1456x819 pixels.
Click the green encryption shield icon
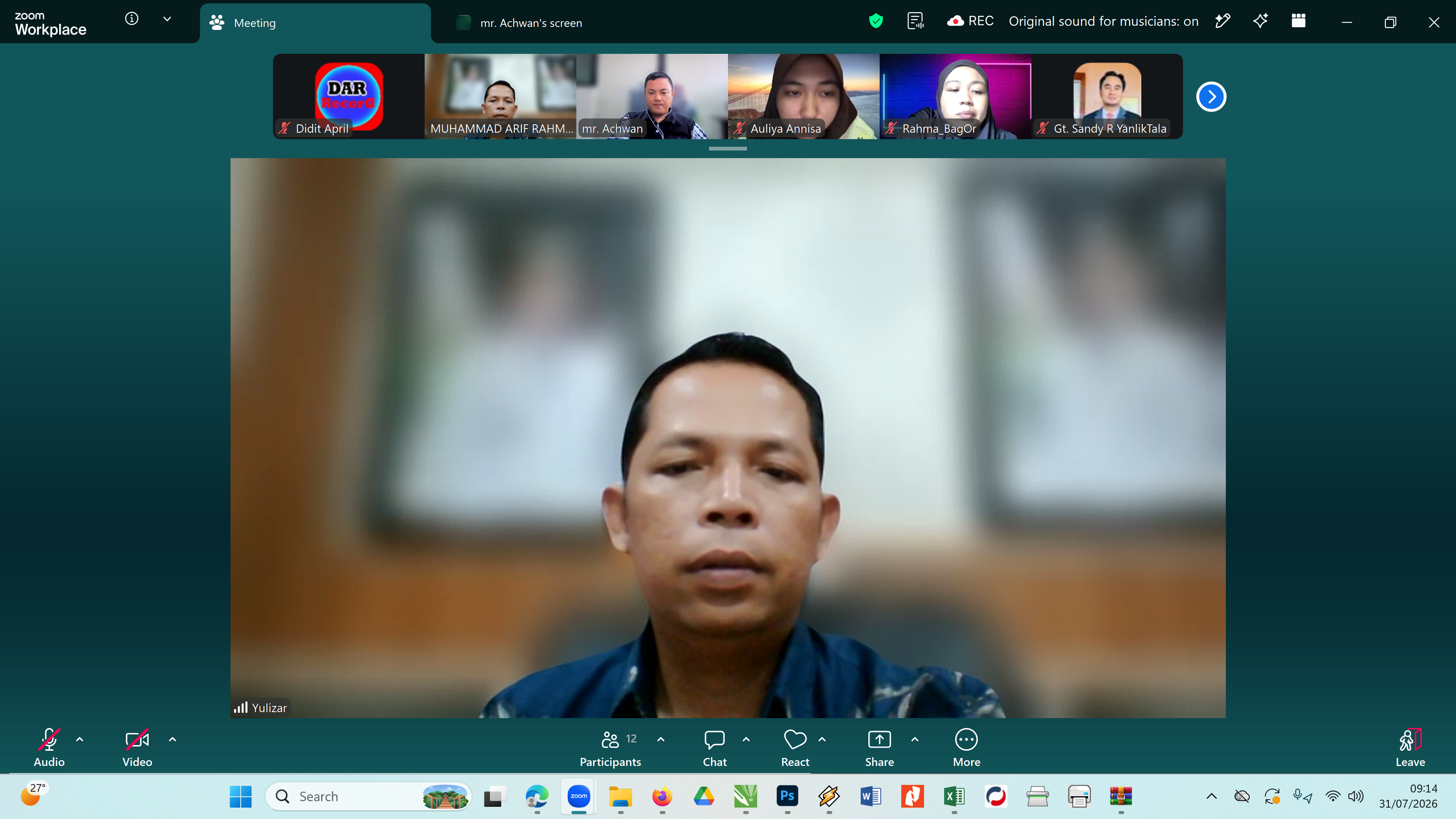tap(875, 22)
